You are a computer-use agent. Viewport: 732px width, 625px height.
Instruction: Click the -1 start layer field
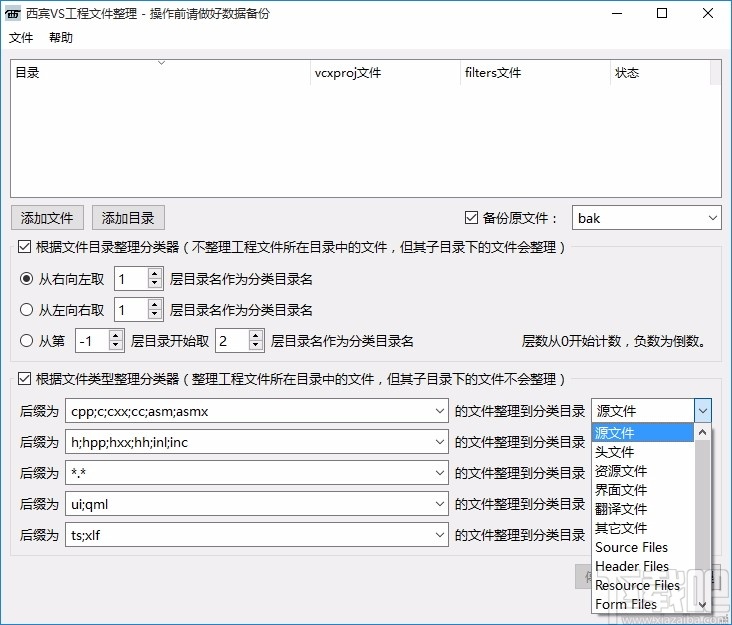92,341
